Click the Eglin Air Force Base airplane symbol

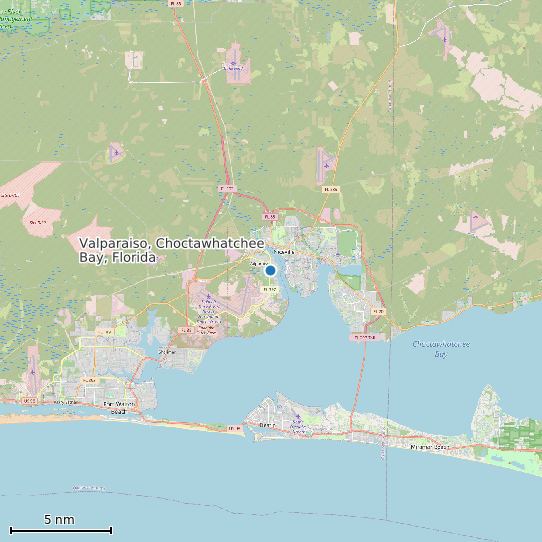(x=208, y=296)
